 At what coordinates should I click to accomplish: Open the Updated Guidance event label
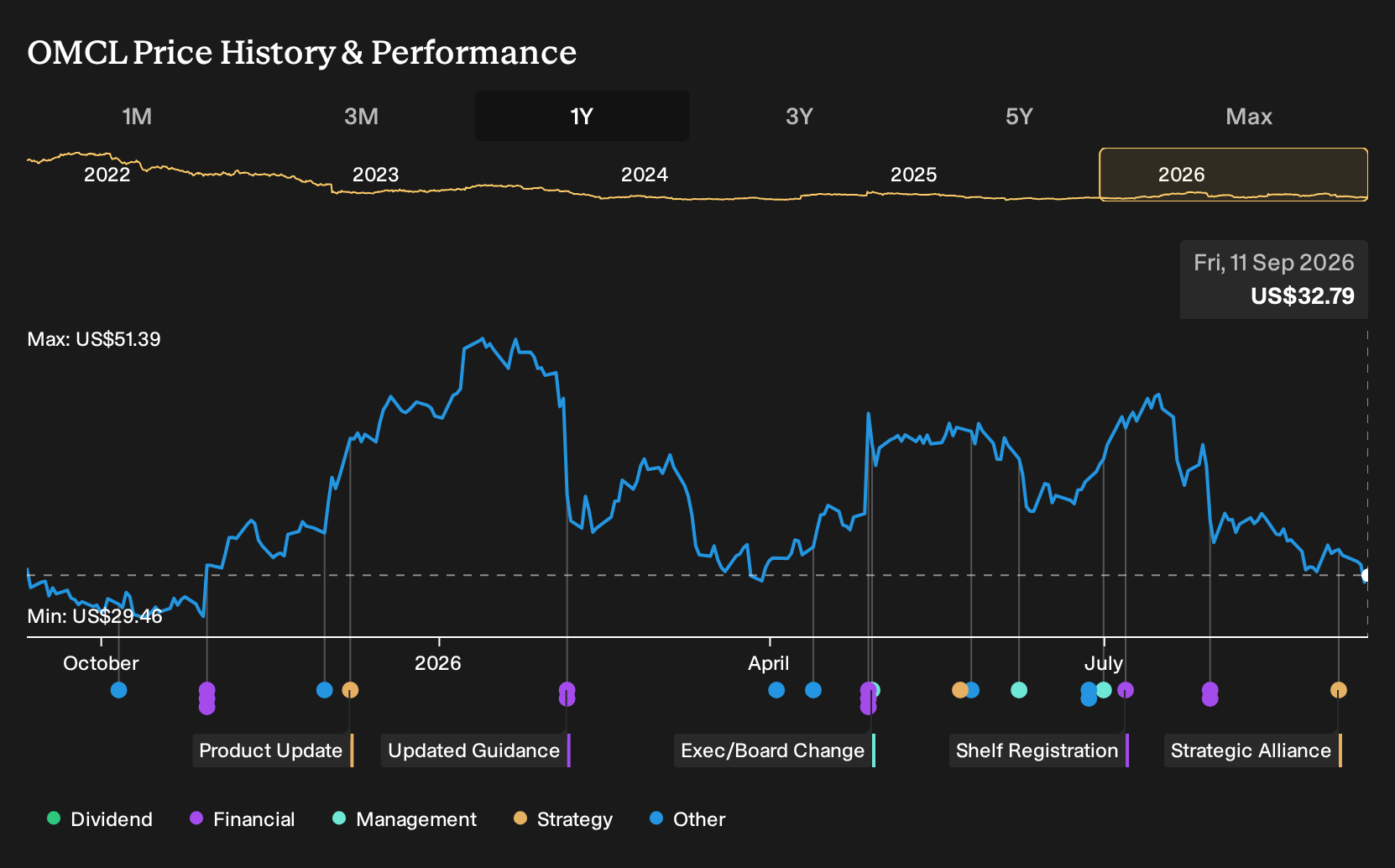(x=476, y=750)
